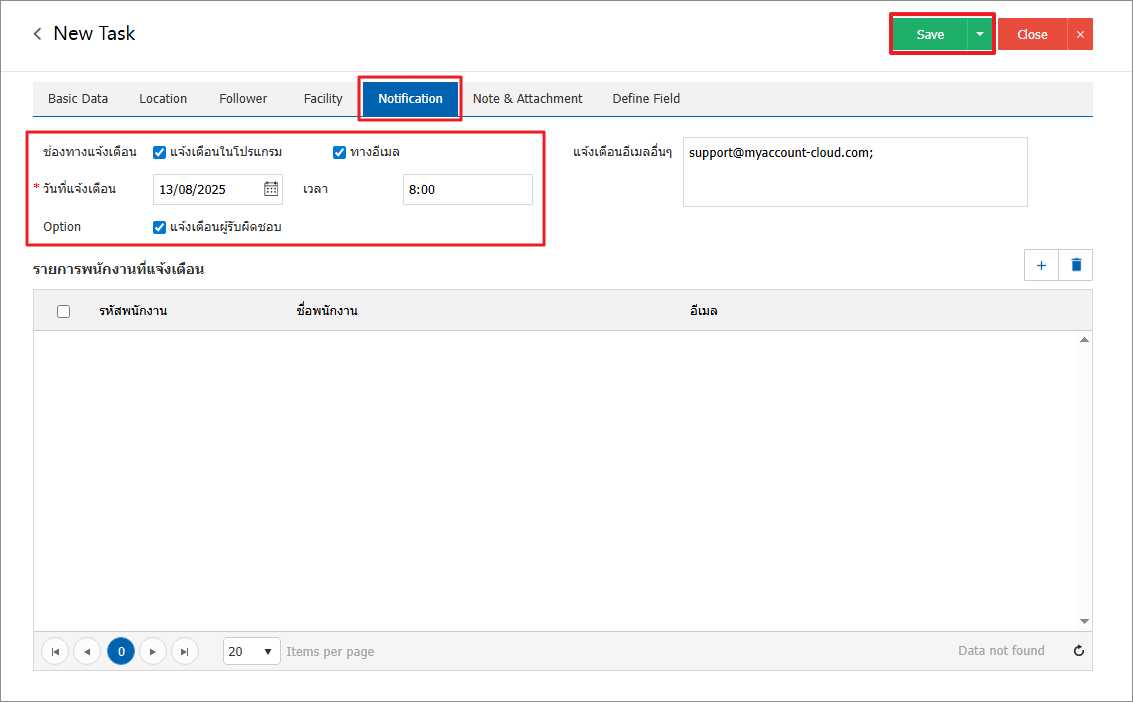Toggle the แจ้งเตือนในโปรแกรม checkbox

(x=159, y=152)
